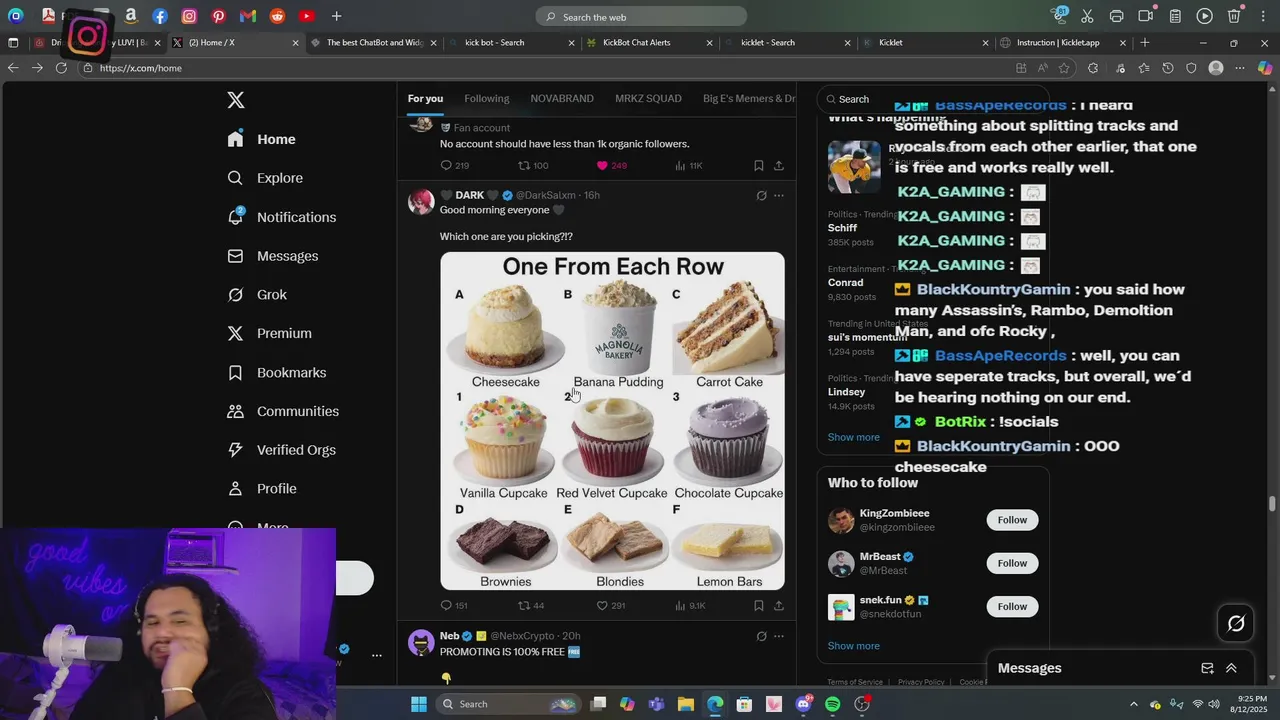This screenshot has height=720, width=1280.
Task: Reply to DARK's dessert post
Action: [x=454, y=605]
